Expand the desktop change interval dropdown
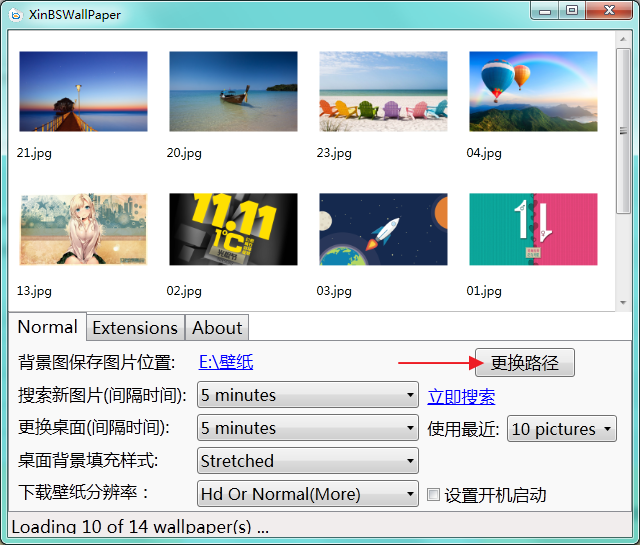Image resolution: width=640 pixels, height=545 pixels. pos(307,428)
